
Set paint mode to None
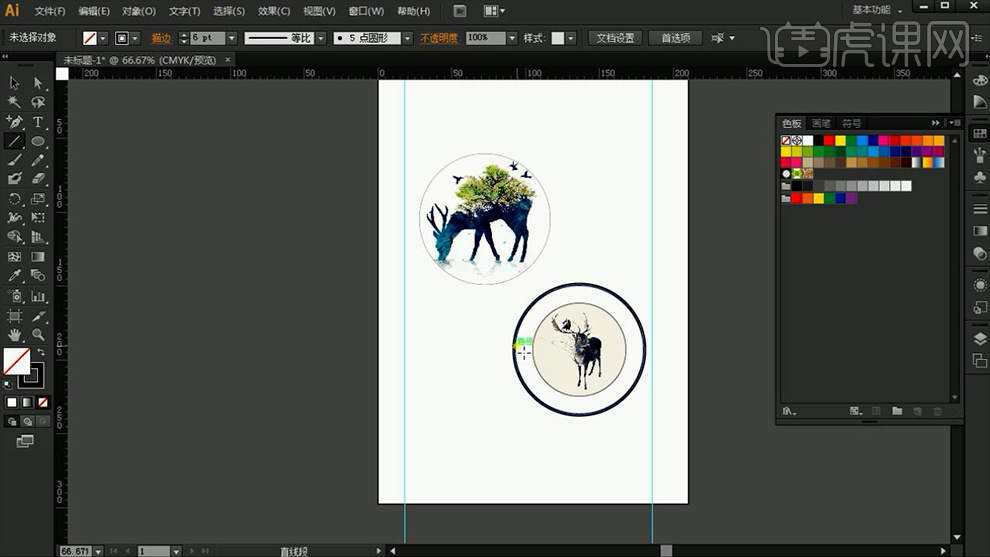41,402
